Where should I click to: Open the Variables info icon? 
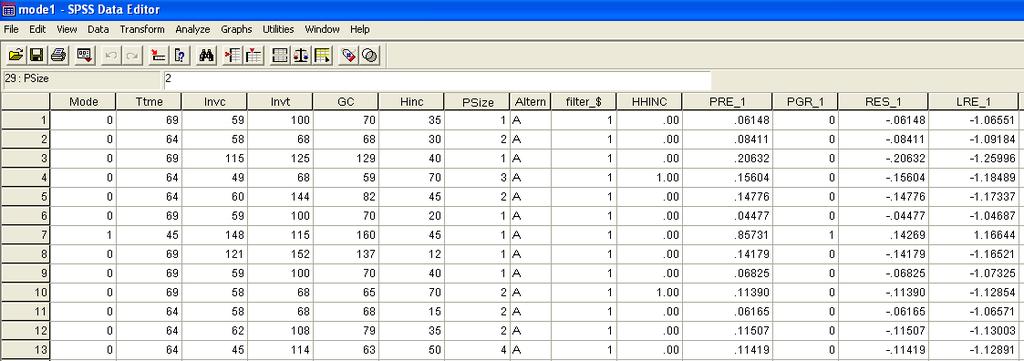(x=180, y=55)
